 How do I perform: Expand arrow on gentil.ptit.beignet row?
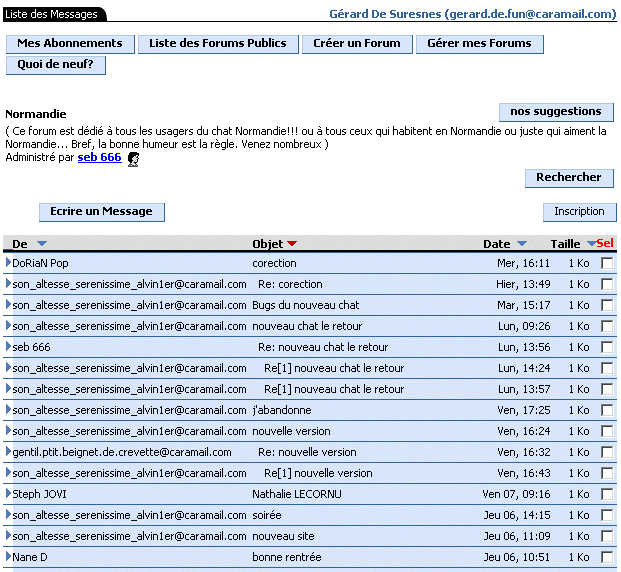(x=8, y=451)
